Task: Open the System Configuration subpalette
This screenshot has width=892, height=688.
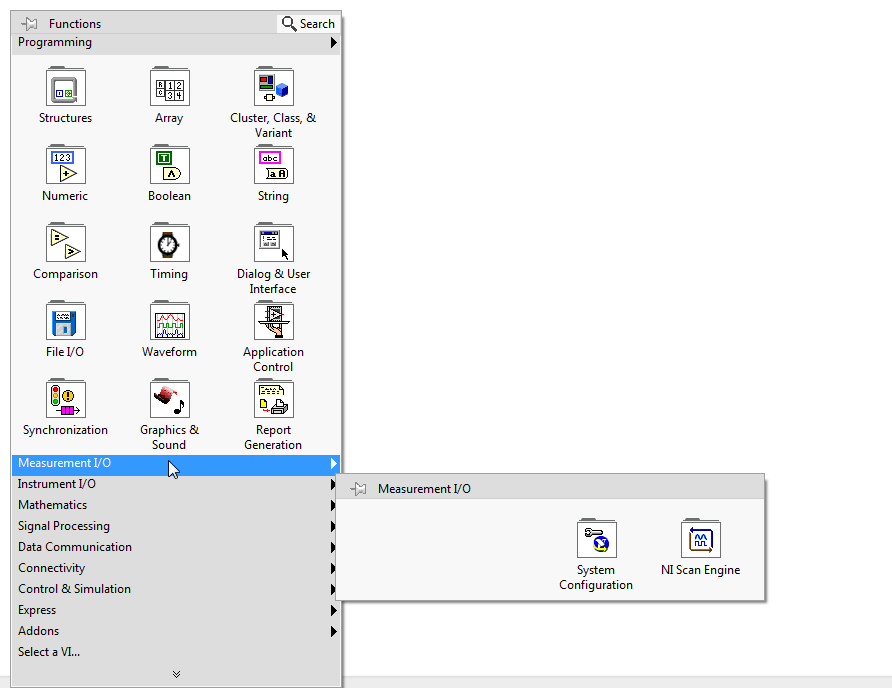Action: tap(597, 539)
